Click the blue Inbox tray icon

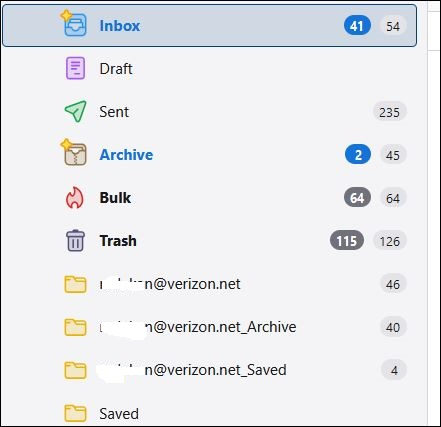pos(75,25)
